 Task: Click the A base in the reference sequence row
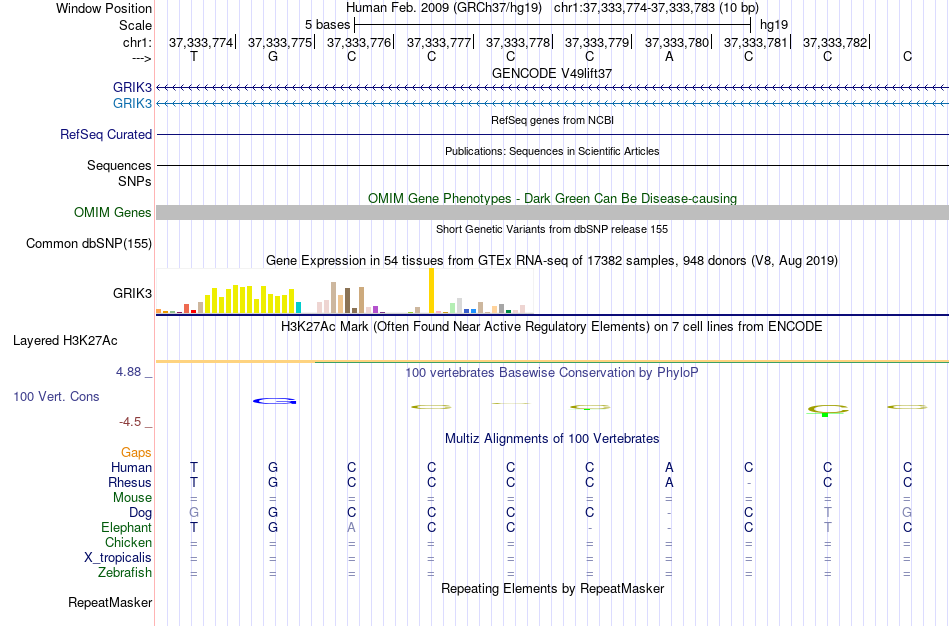[669, 56]
